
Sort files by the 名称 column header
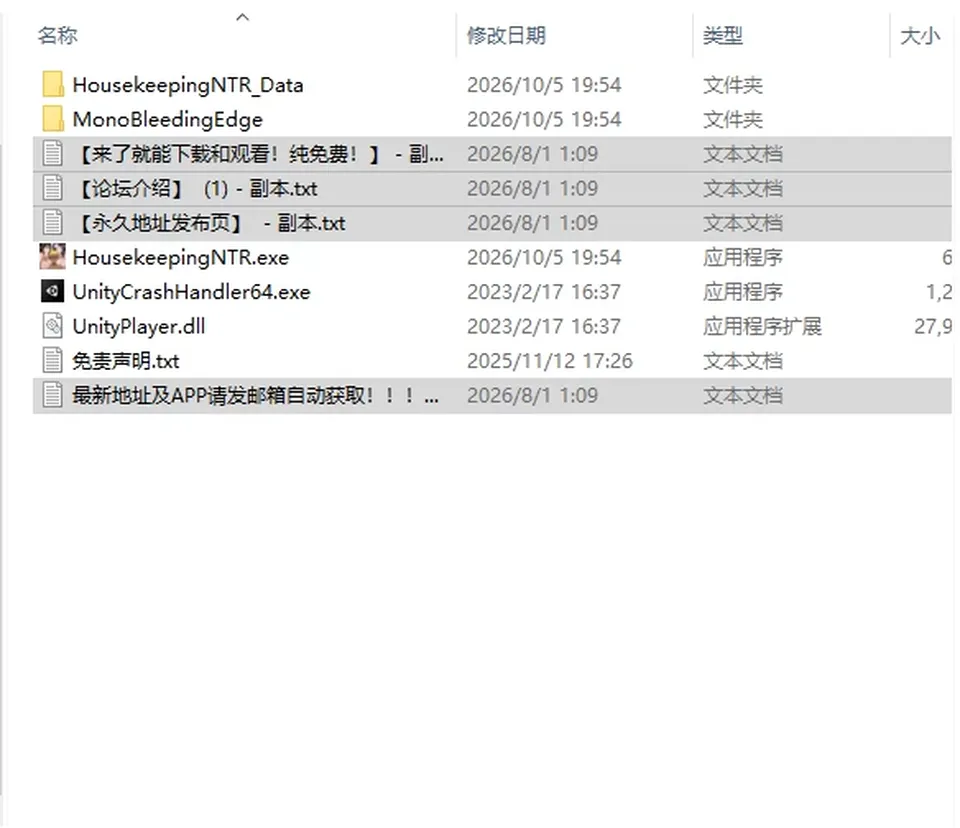(x=58, y=36)
